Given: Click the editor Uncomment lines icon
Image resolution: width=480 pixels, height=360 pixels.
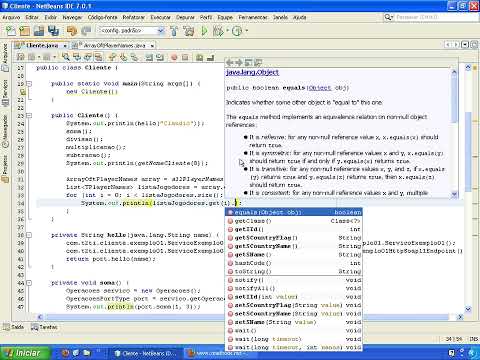Looking at the screenshot, I should 210,57.
